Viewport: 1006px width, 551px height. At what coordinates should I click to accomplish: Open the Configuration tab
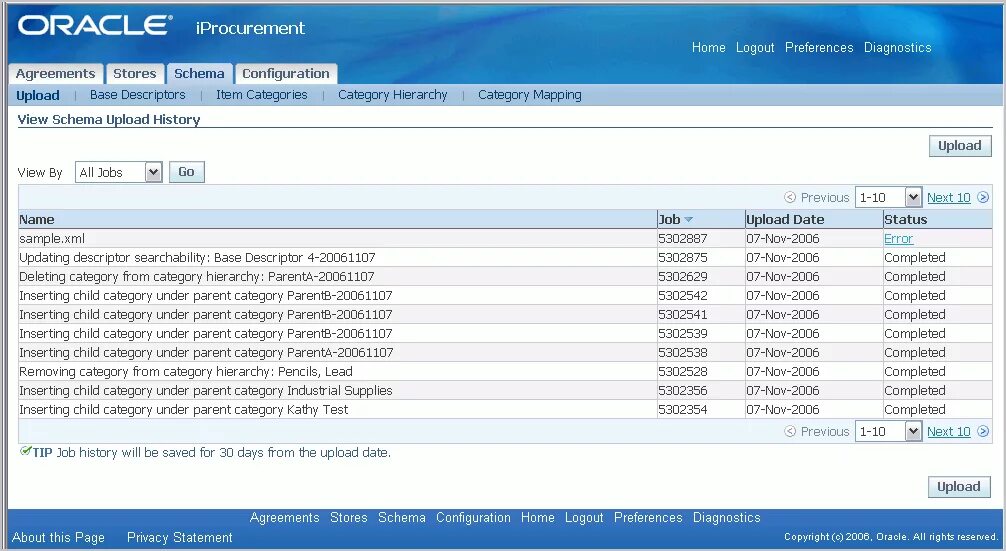tap(286, 74)
